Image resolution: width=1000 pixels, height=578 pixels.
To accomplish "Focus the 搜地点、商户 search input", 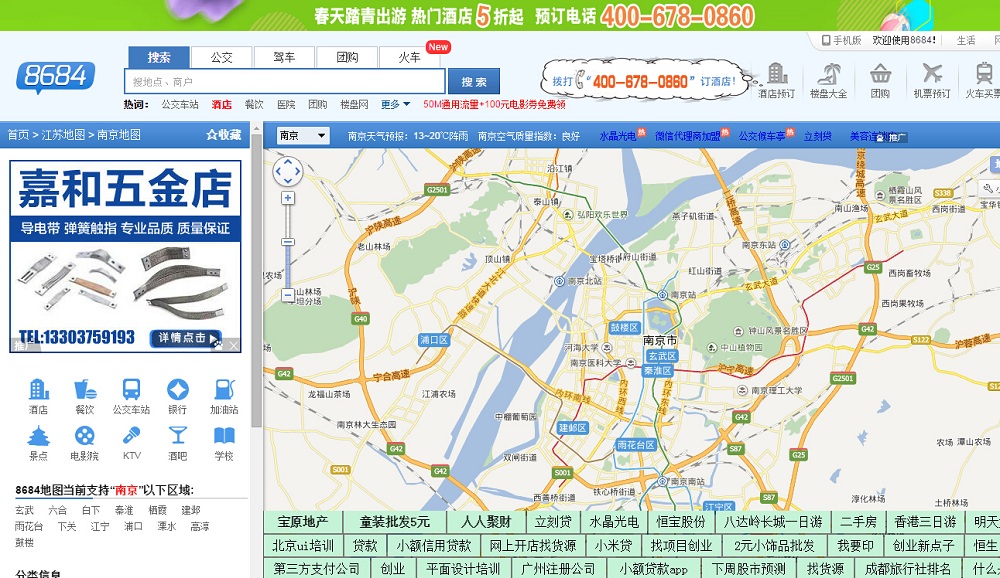I will point(284,82).
